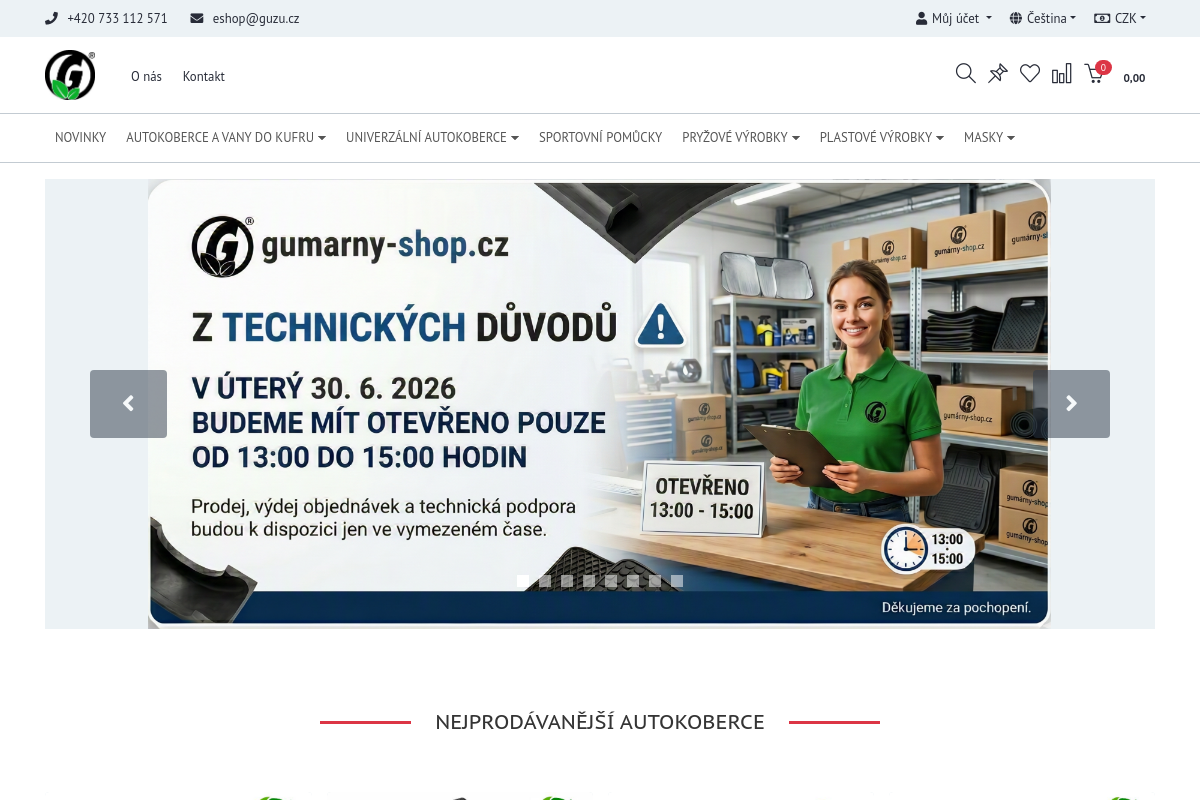Screen dimensions: 1200x800
Task: Expand CZK currency dropdown
Action: point(1120,18)
